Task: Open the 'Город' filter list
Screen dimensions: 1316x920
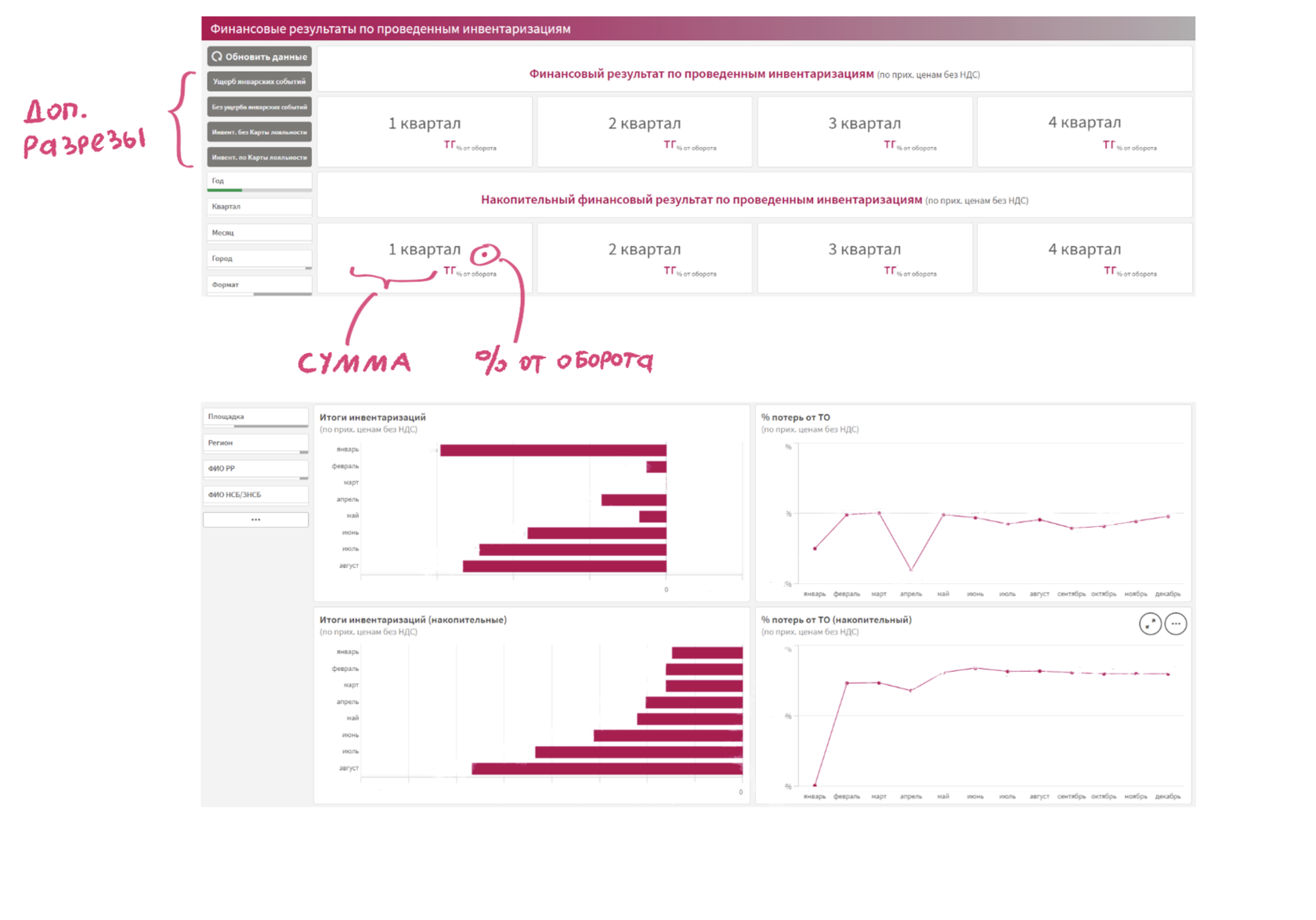Action: (x=259, y=258)
